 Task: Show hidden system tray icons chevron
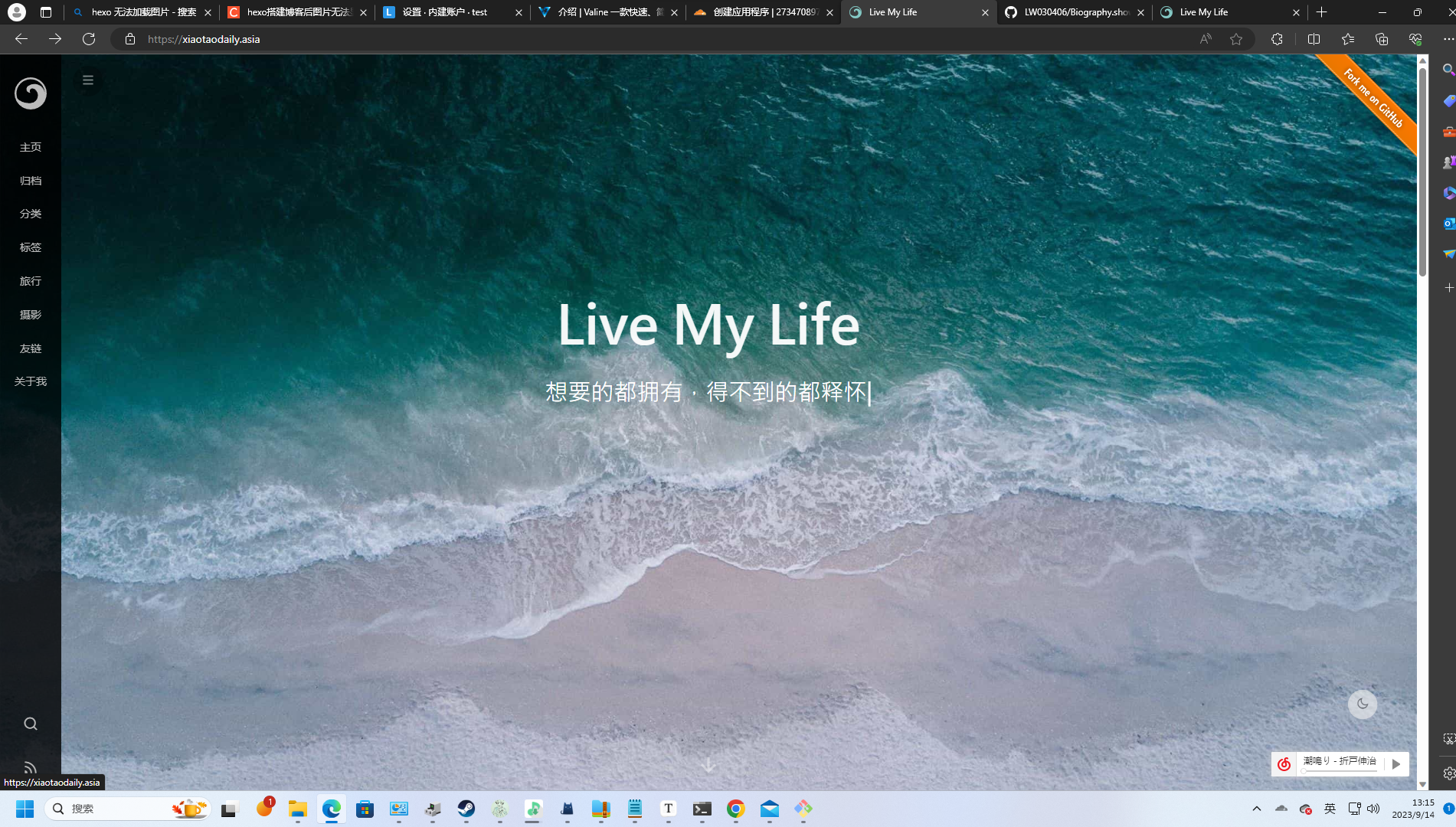point(1257,809)
